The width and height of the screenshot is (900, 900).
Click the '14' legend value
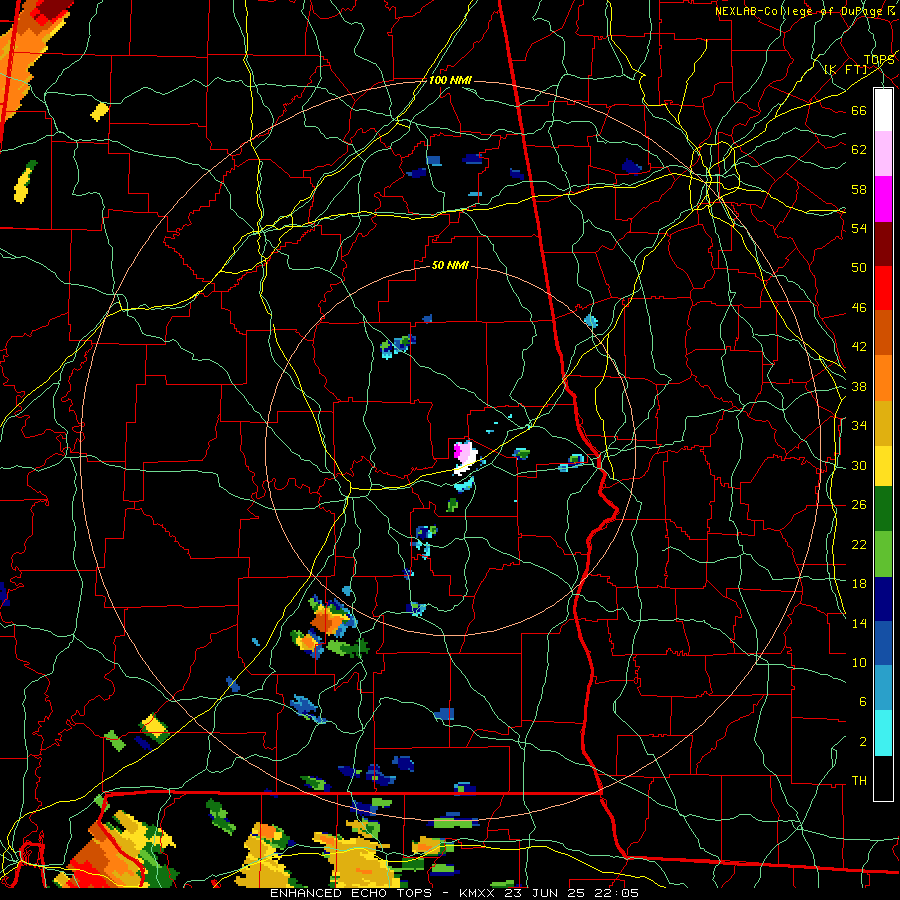[859, 623]
